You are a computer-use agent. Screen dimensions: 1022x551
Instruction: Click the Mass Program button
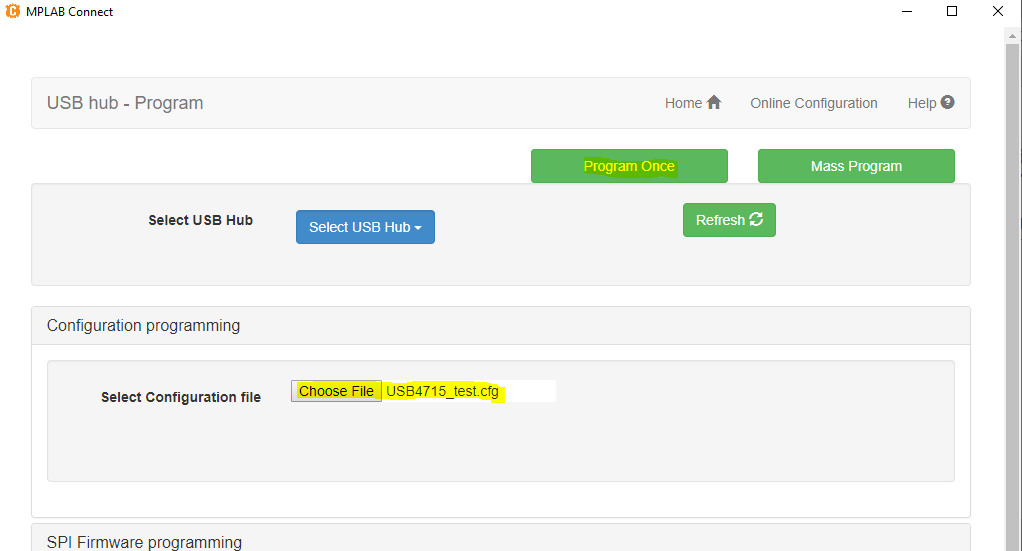point(856,166)
